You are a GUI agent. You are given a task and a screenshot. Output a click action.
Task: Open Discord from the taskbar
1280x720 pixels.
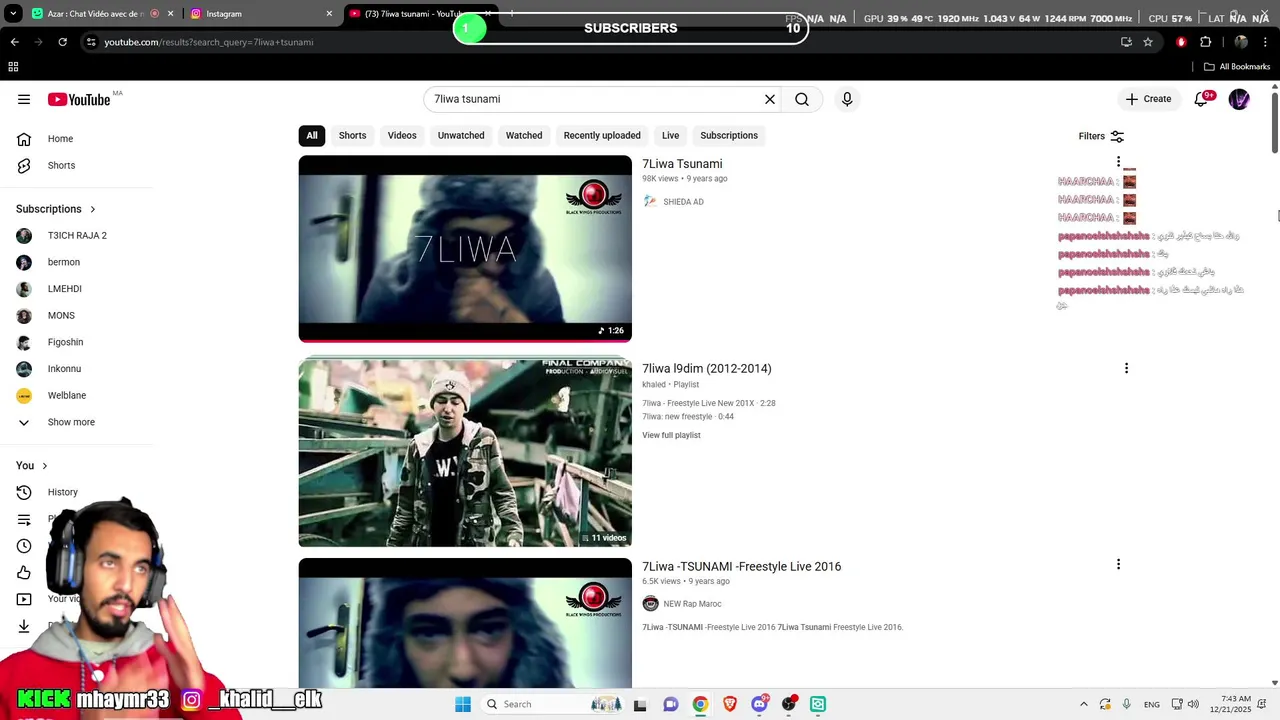point(760,704)
